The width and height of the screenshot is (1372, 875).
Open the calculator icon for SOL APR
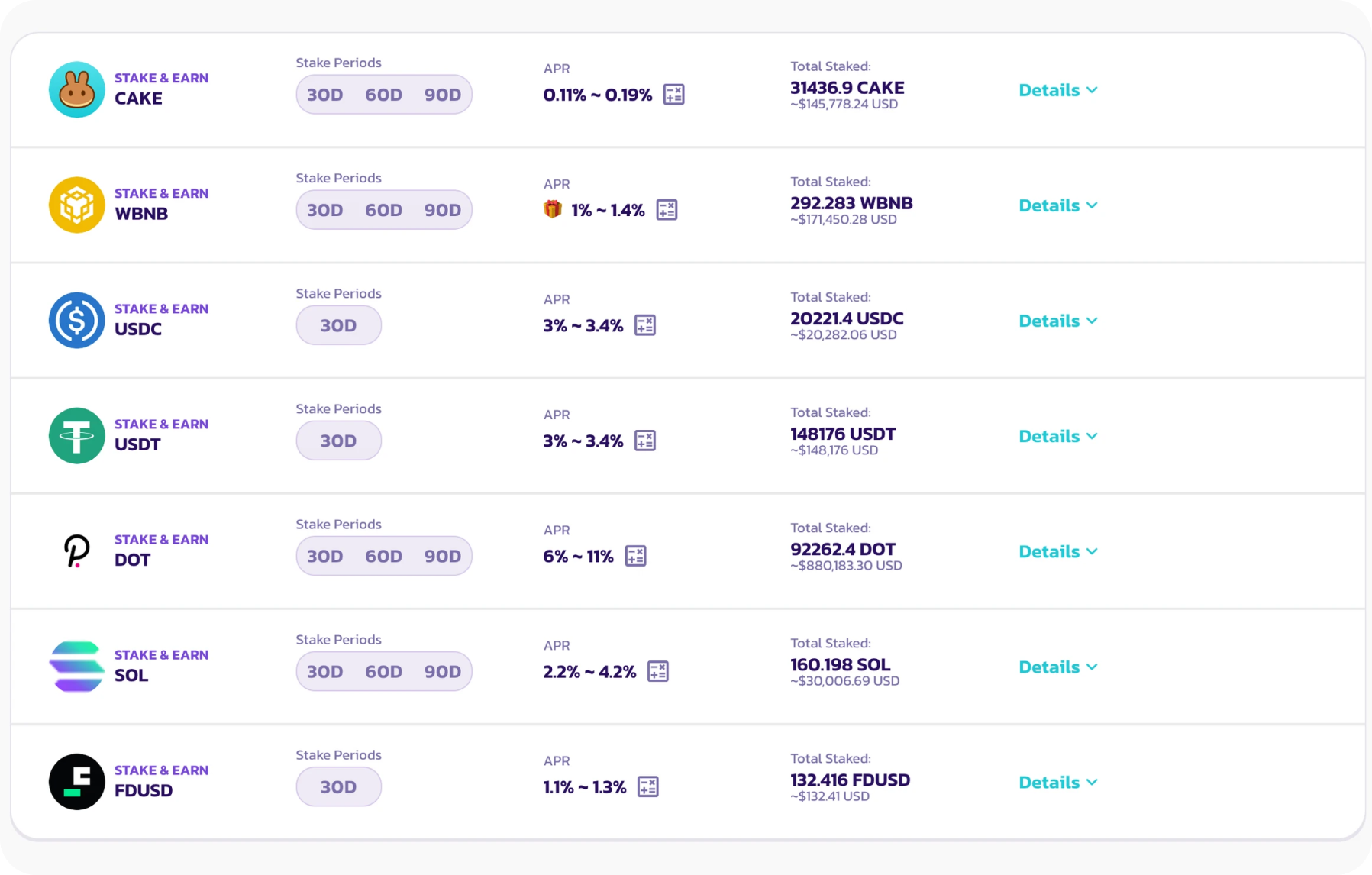pyautogui.click(x=657, y=671)
